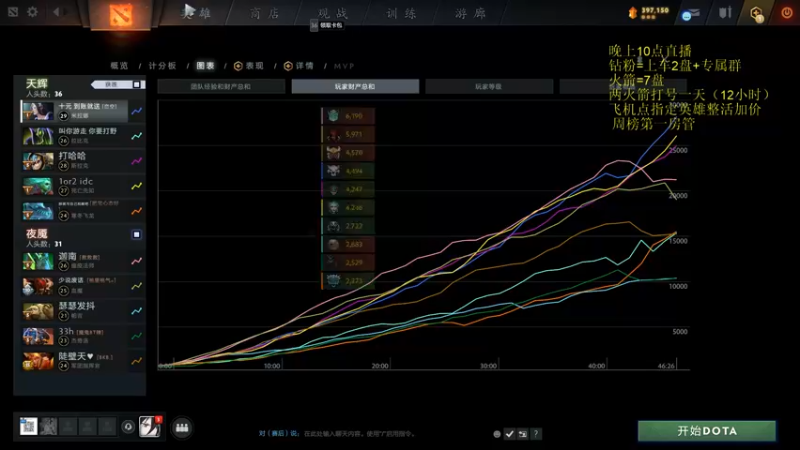Open the 英雄 heroes tab
The width and height of the screenshot is (800, 450).
click(x=196, y=13)
